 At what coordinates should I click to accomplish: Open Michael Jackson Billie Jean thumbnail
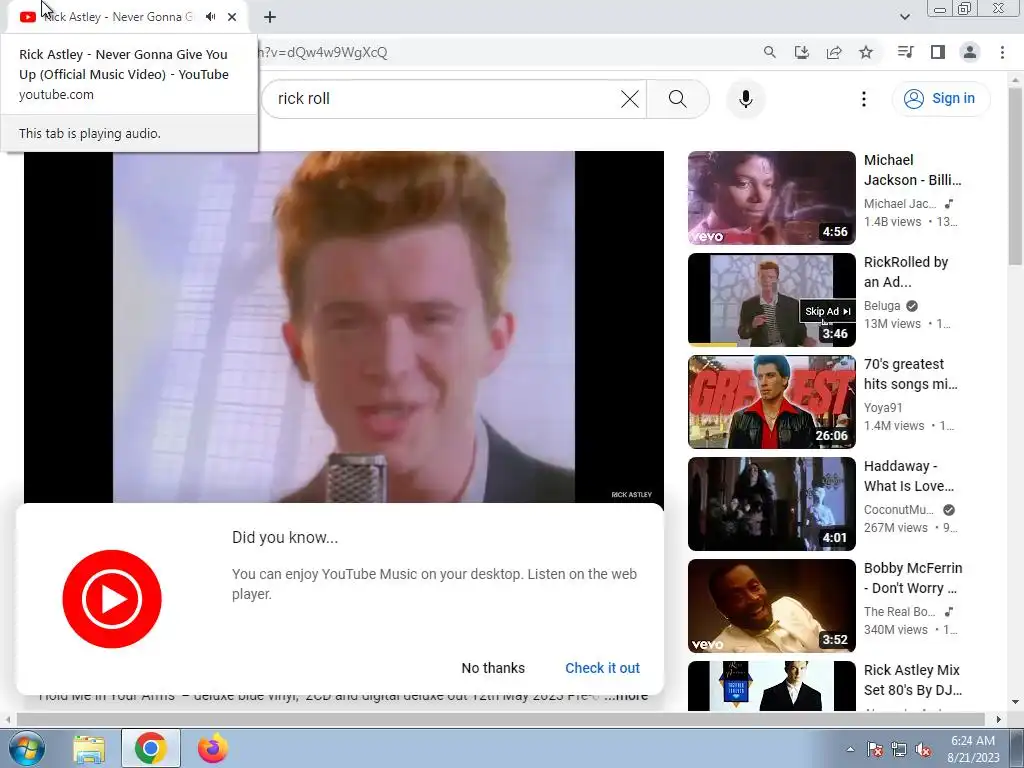coord(771,198)
